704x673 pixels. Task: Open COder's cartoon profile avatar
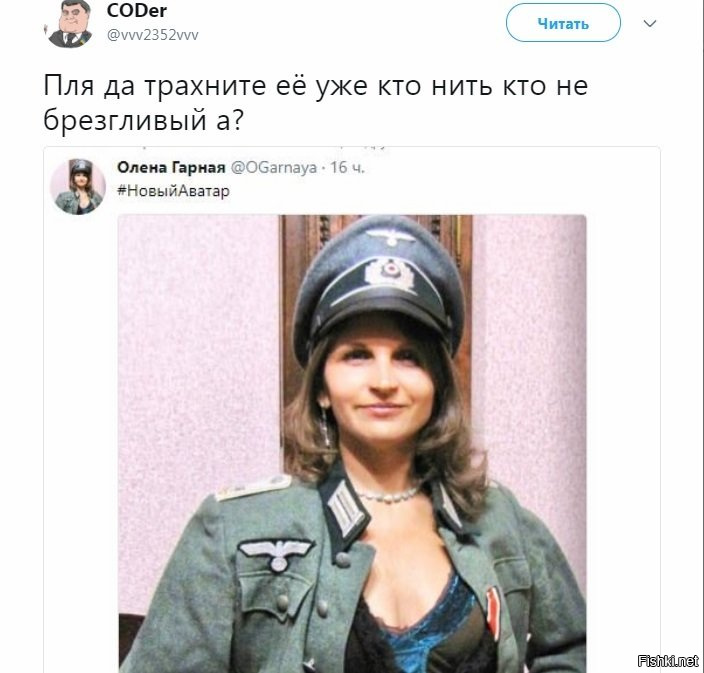[69, 24]
